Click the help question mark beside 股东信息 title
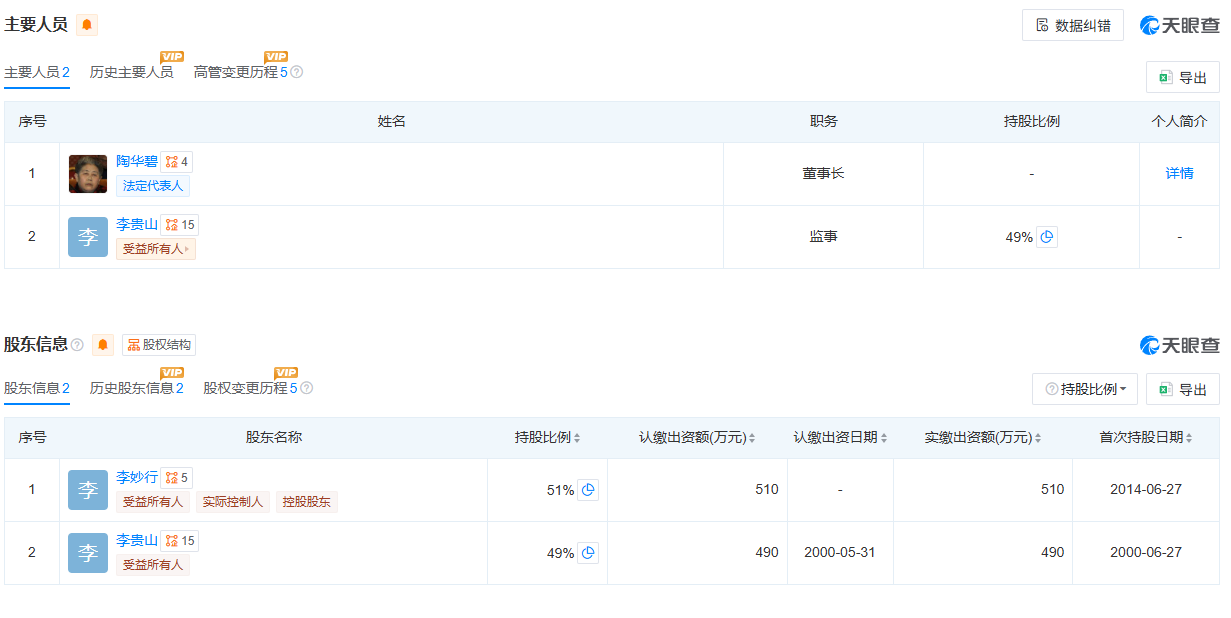The image size is (1231, 618). [78, 345]
